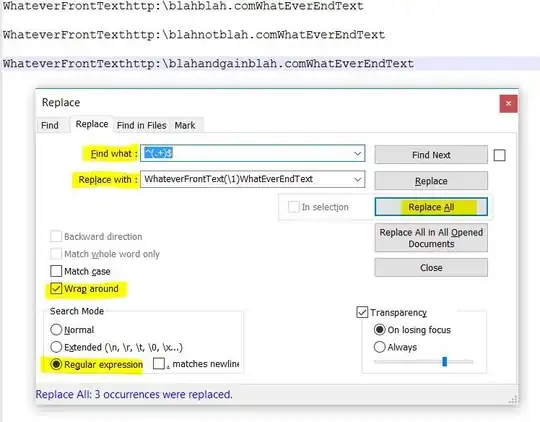This screenshot has height=422, width=540.
Task: Expand the Replace with history dropdown
Action: pos(358,179)
